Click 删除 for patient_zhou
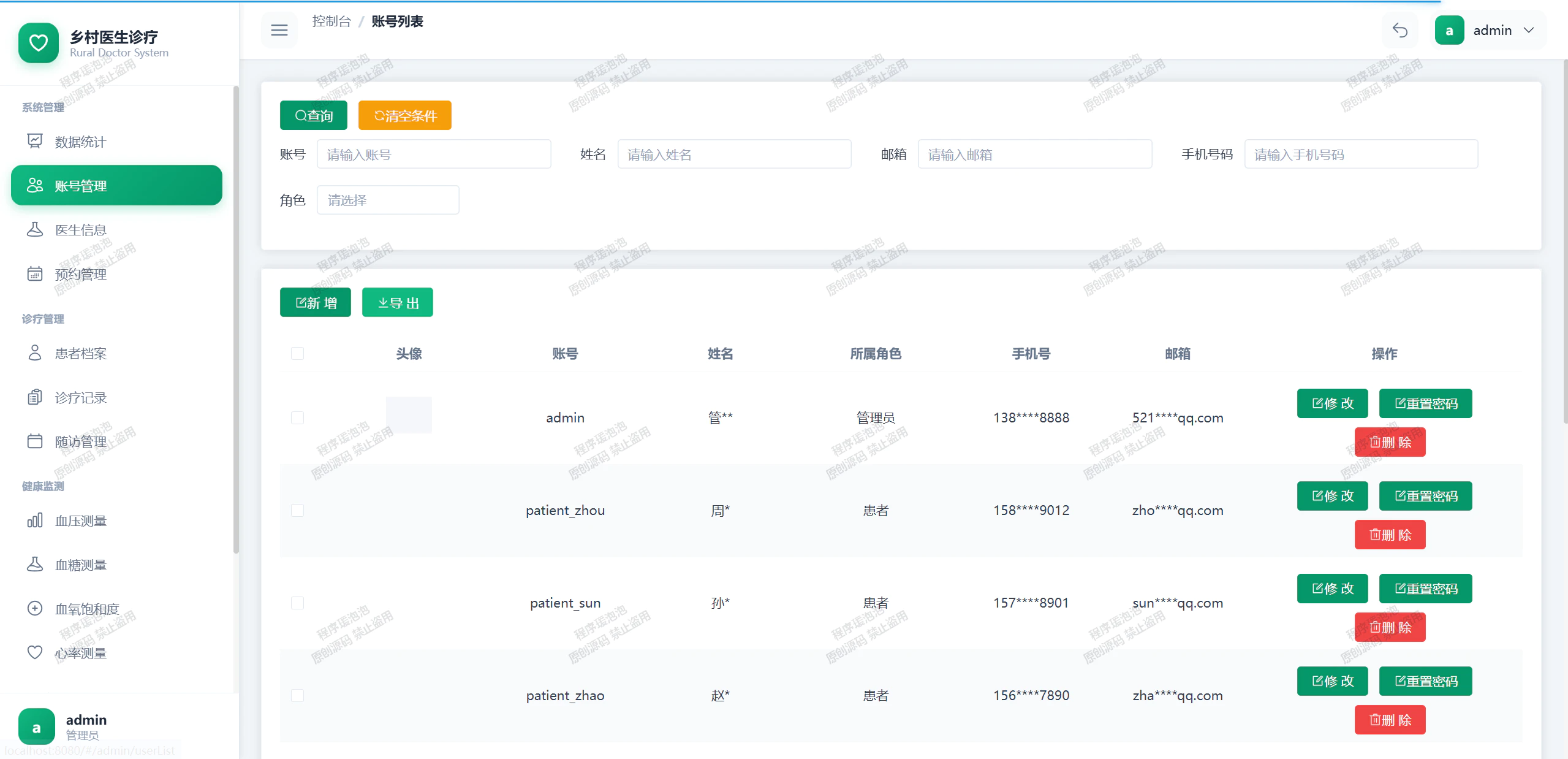This screenshot has width=1568, height=759. 1390,535
